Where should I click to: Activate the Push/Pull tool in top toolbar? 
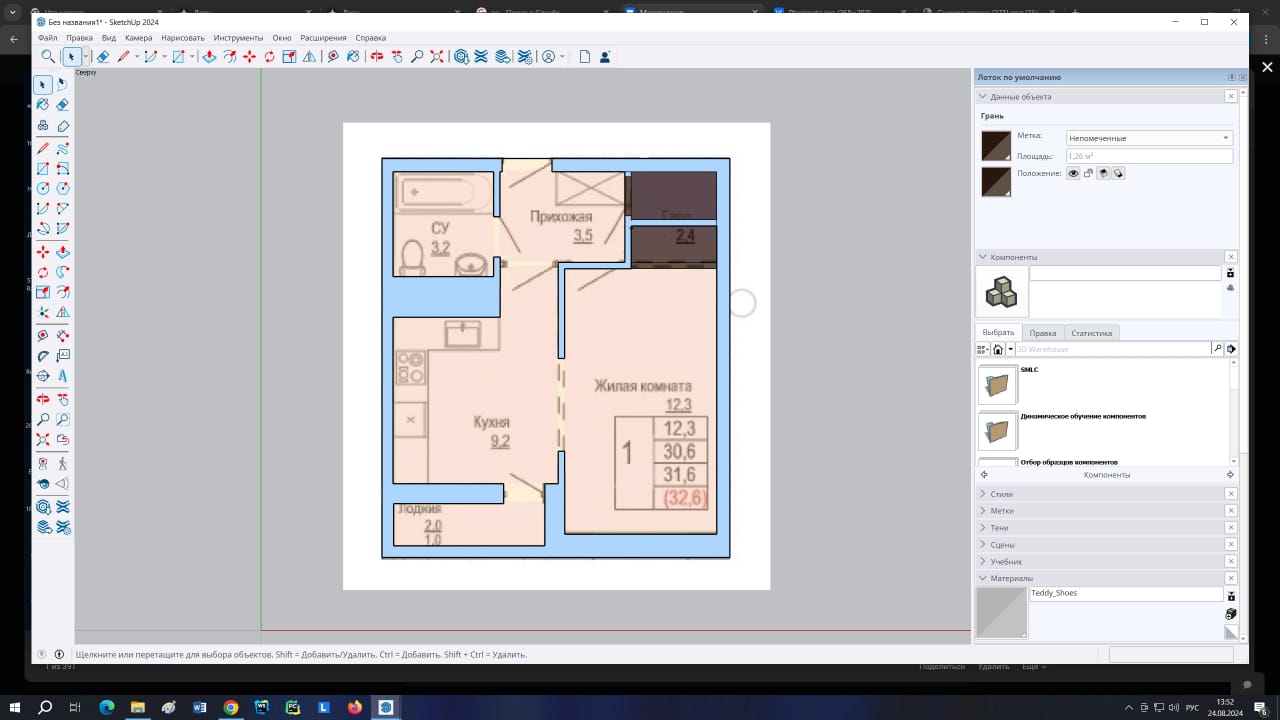(x=209, y=57)
